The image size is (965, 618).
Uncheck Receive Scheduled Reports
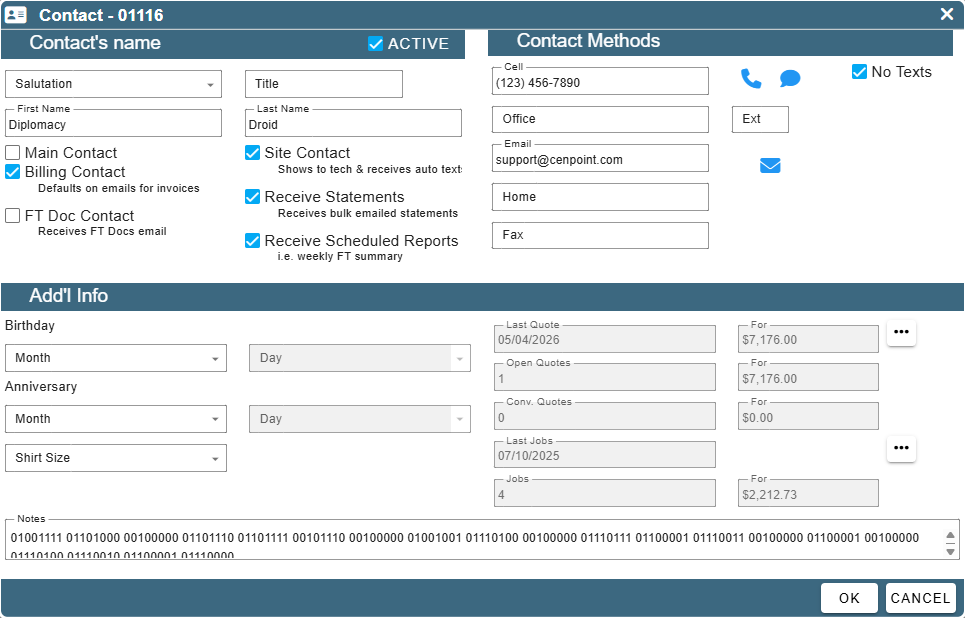[x=252, y=241]
